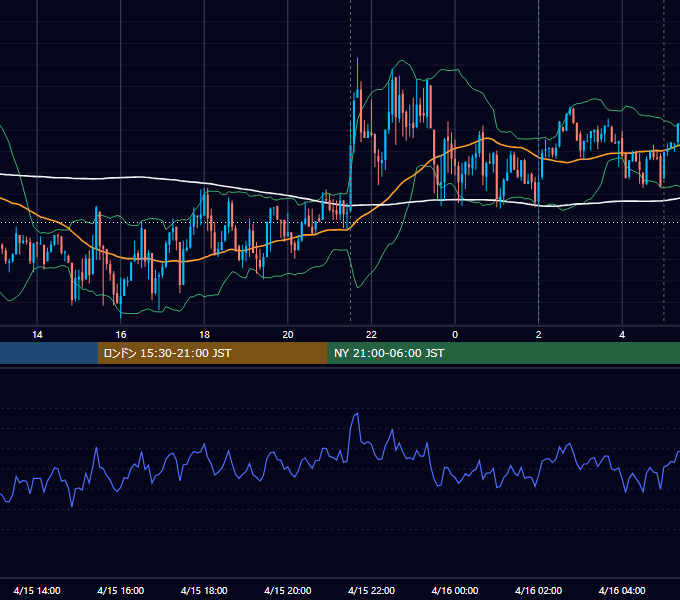Click the 16 hour axis label

pos(121,335)
